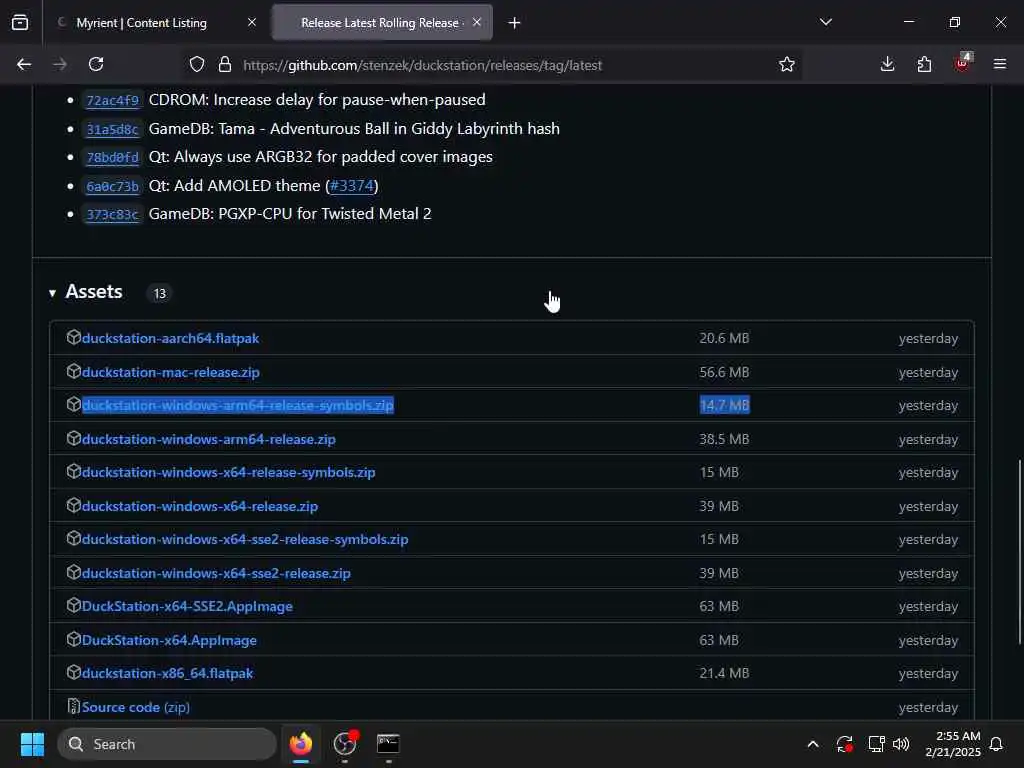Download duckstation-mac-release.zip
The image size is (1024, 768).
[170, 372]
